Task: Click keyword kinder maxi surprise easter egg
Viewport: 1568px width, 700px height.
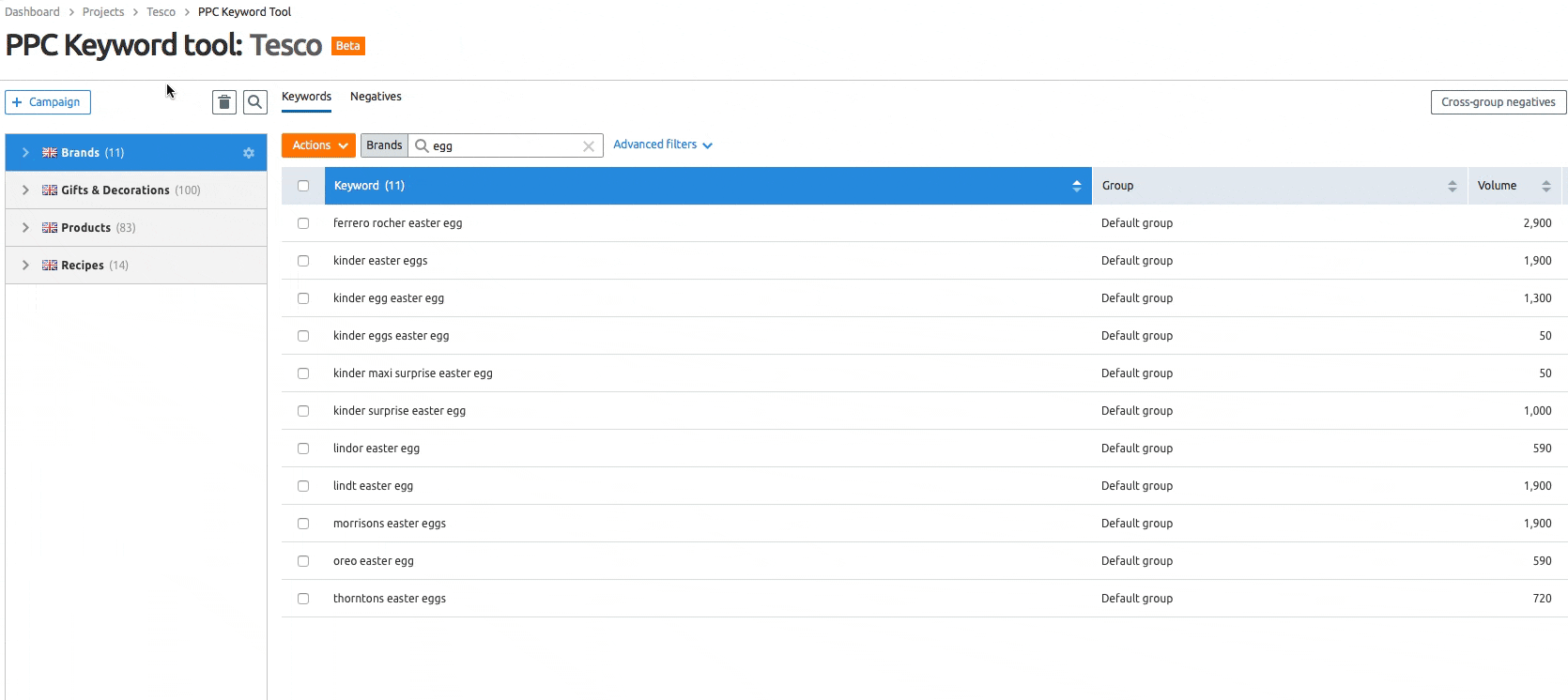Action: coord(412,373)
